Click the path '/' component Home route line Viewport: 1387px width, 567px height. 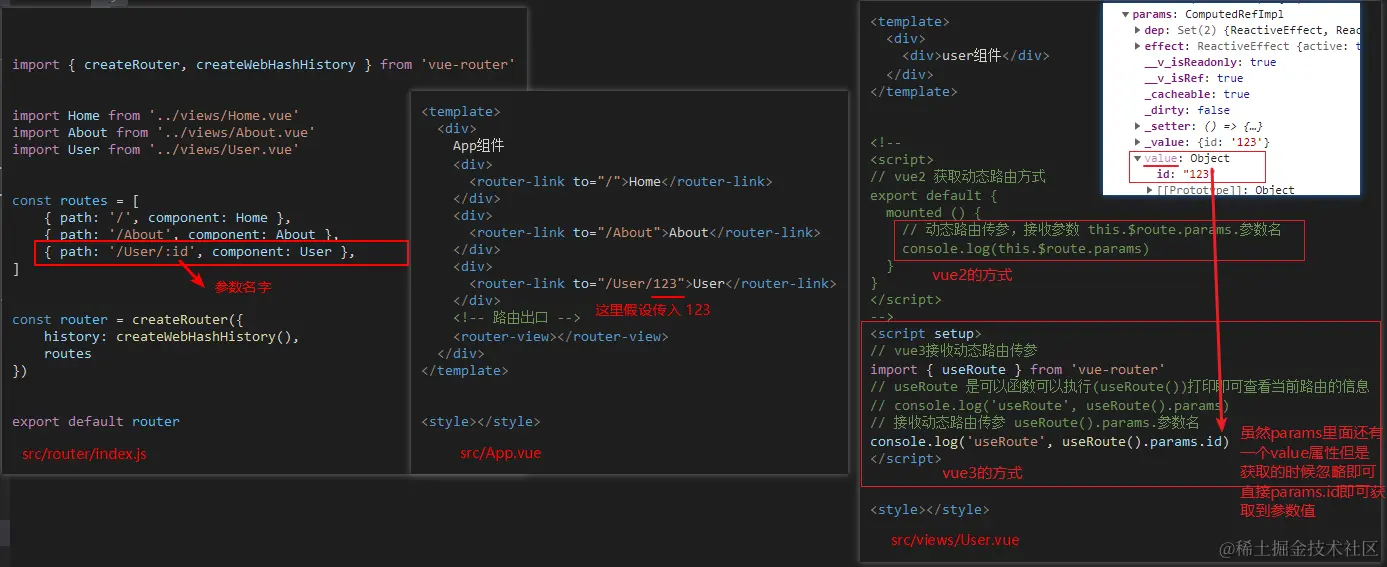168,217
